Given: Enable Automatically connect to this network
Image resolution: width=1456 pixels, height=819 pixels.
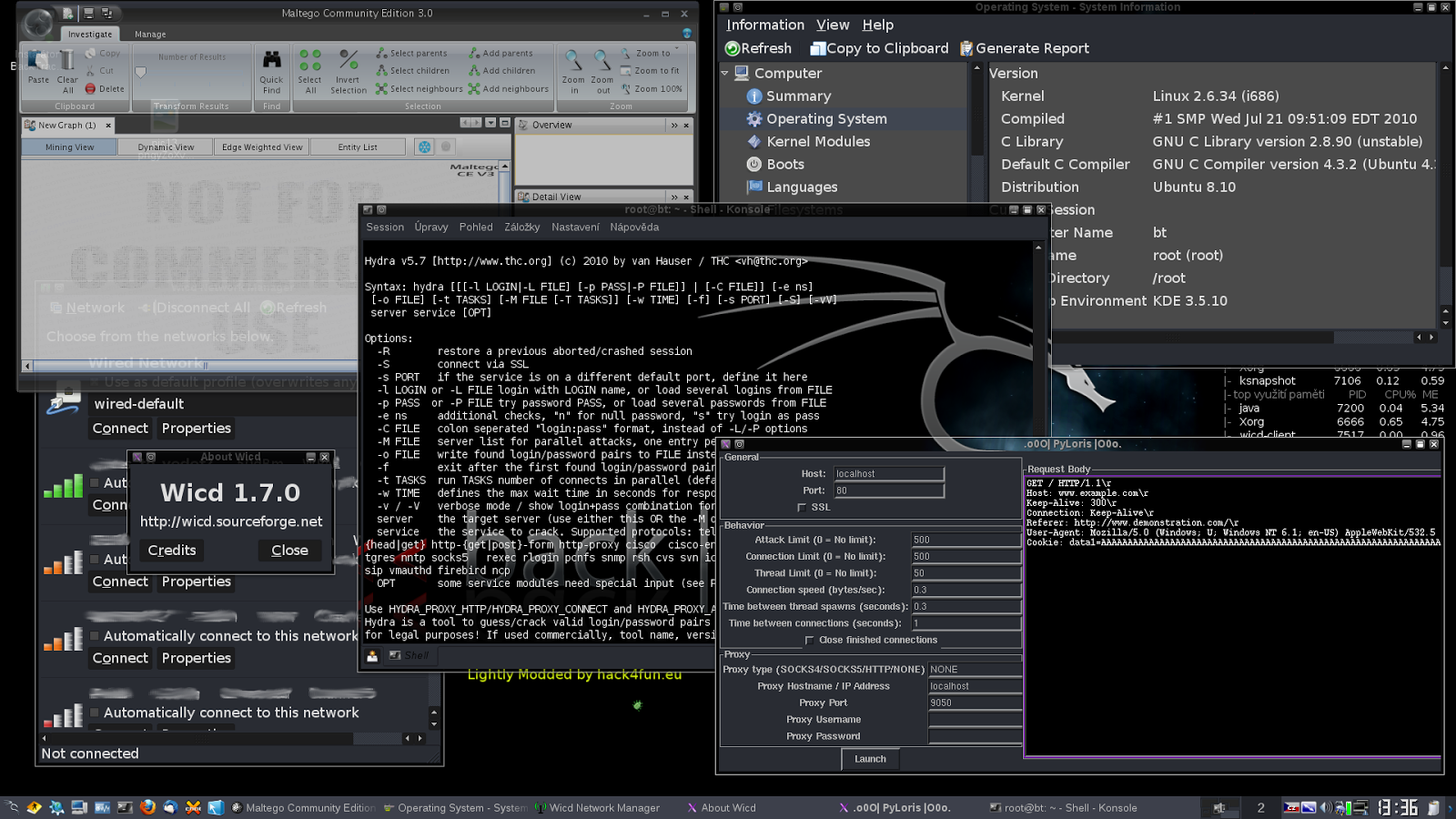Looking at the screenshot, I should click(94, 635).
